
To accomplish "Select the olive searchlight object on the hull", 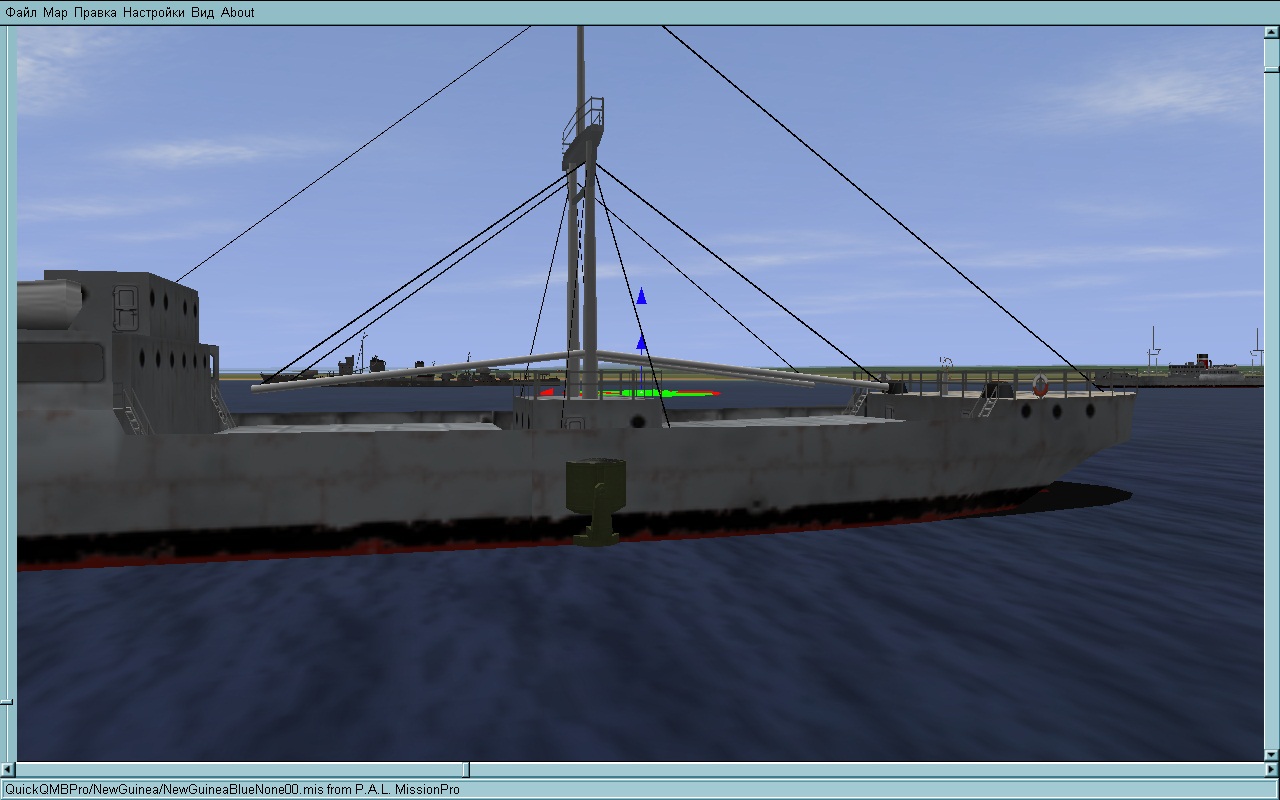I will tap(596, 501).
